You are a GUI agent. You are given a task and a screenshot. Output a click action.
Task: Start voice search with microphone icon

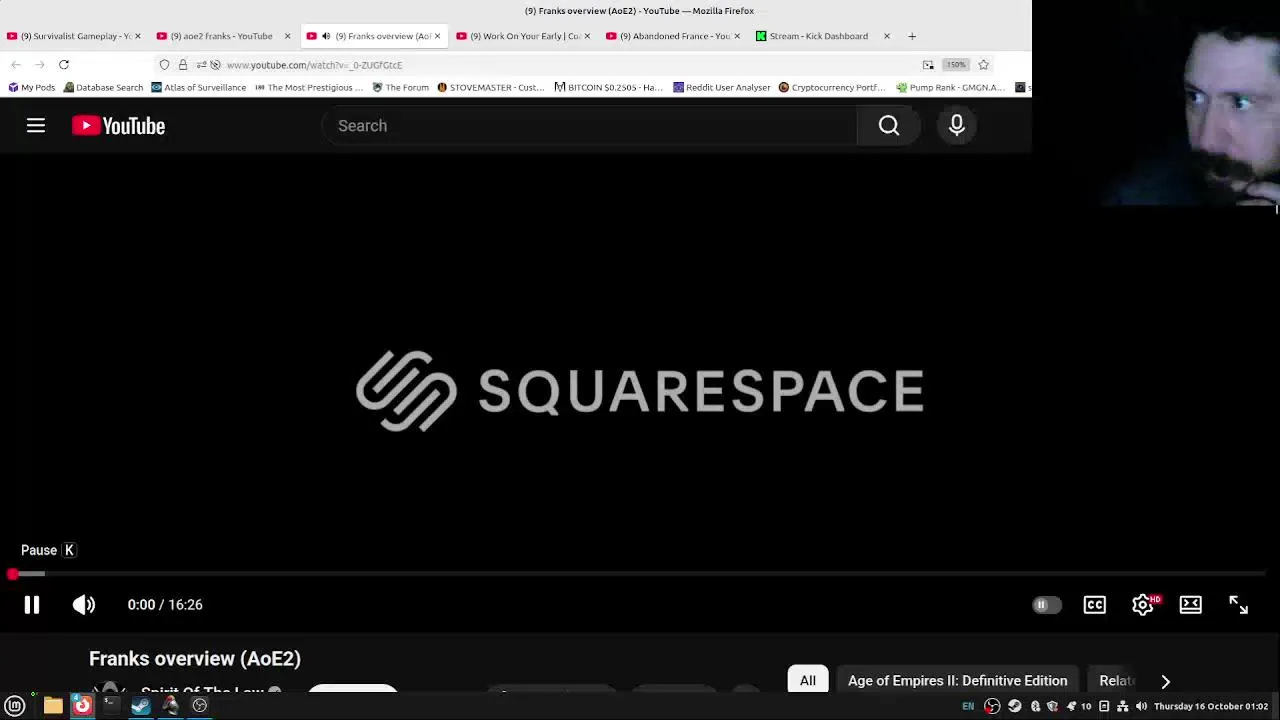pos(957,125)
